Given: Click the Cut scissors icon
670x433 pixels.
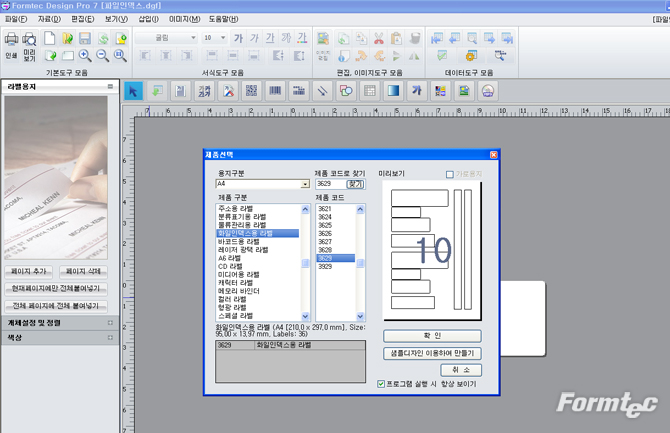Looking at the screenshot, I should click(x=379, y=38).
